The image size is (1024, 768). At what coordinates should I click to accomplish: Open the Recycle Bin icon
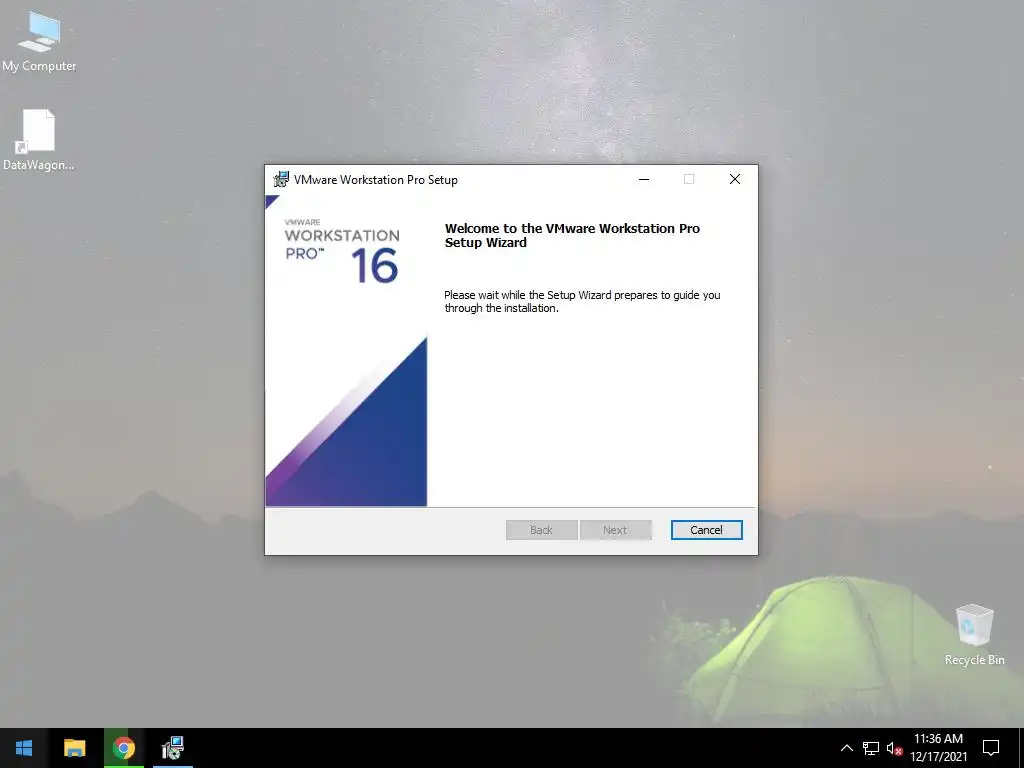point(974,635)
